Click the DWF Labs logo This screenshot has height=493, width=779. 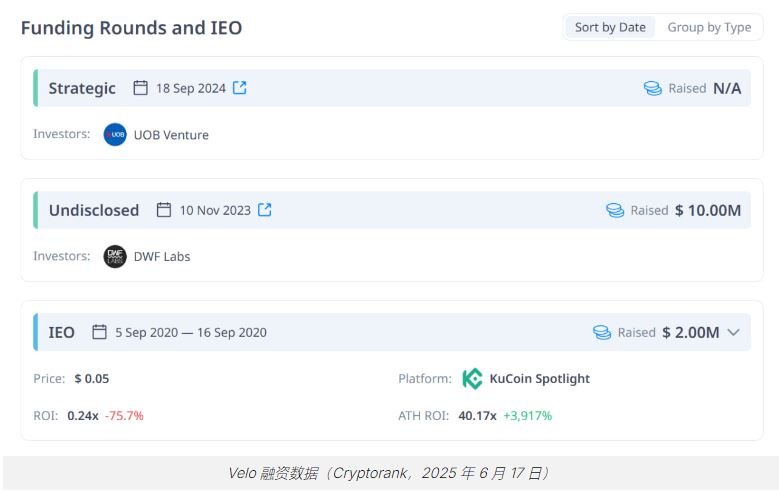click(x=115, y=256)
